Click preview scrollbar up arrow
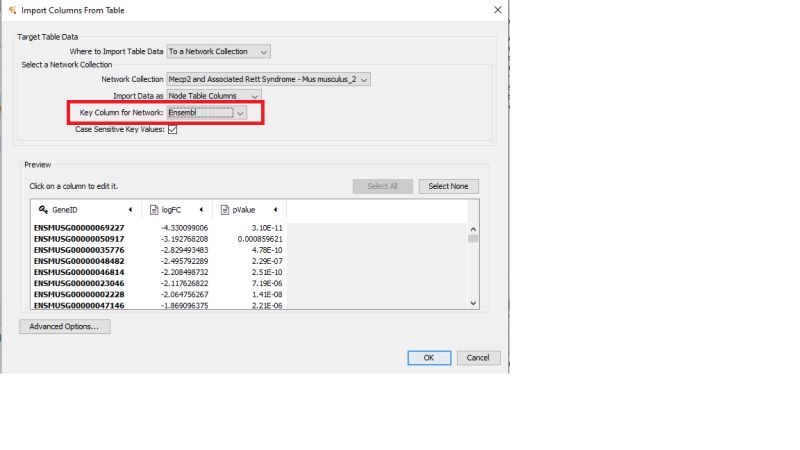800x450 pixels. 473,229
